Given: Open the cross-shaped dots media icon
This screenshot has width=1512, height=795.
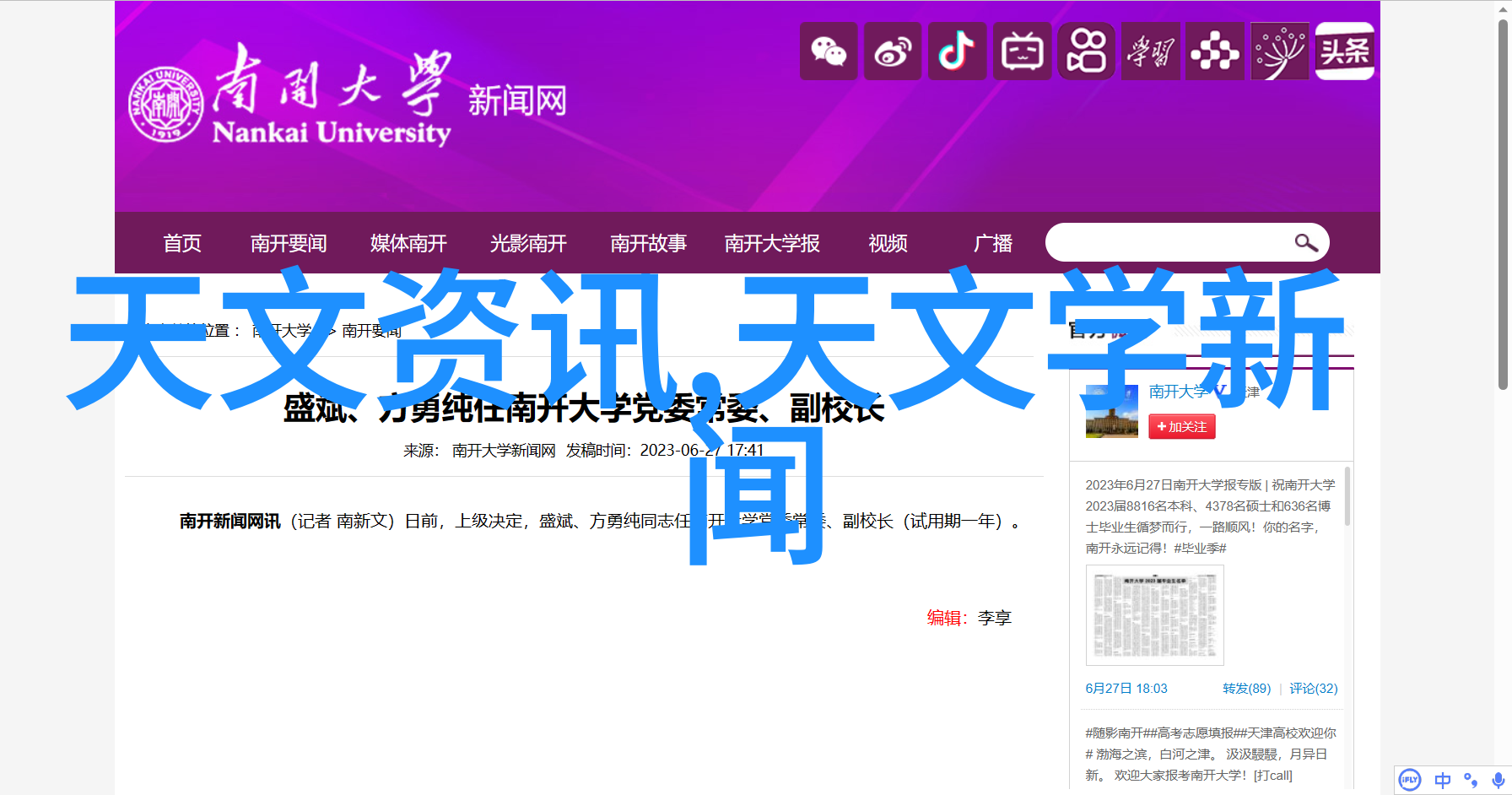Looking at the screenshot, I should tap(1215, 51).
